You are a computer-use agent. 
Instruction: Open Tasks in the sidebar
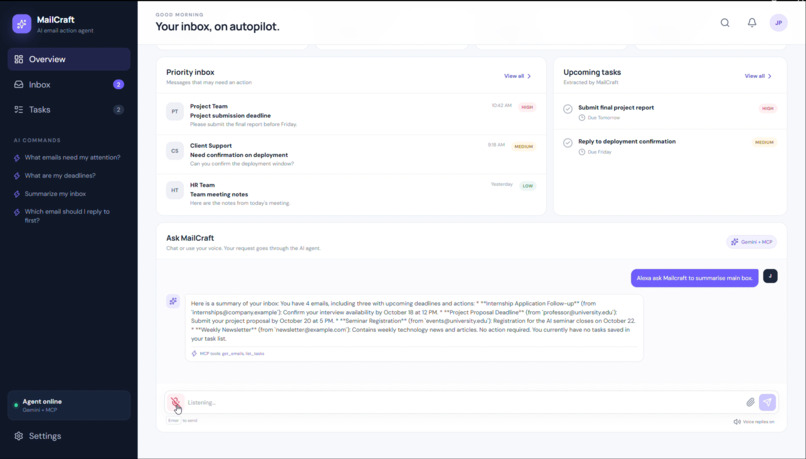point(69,109)
